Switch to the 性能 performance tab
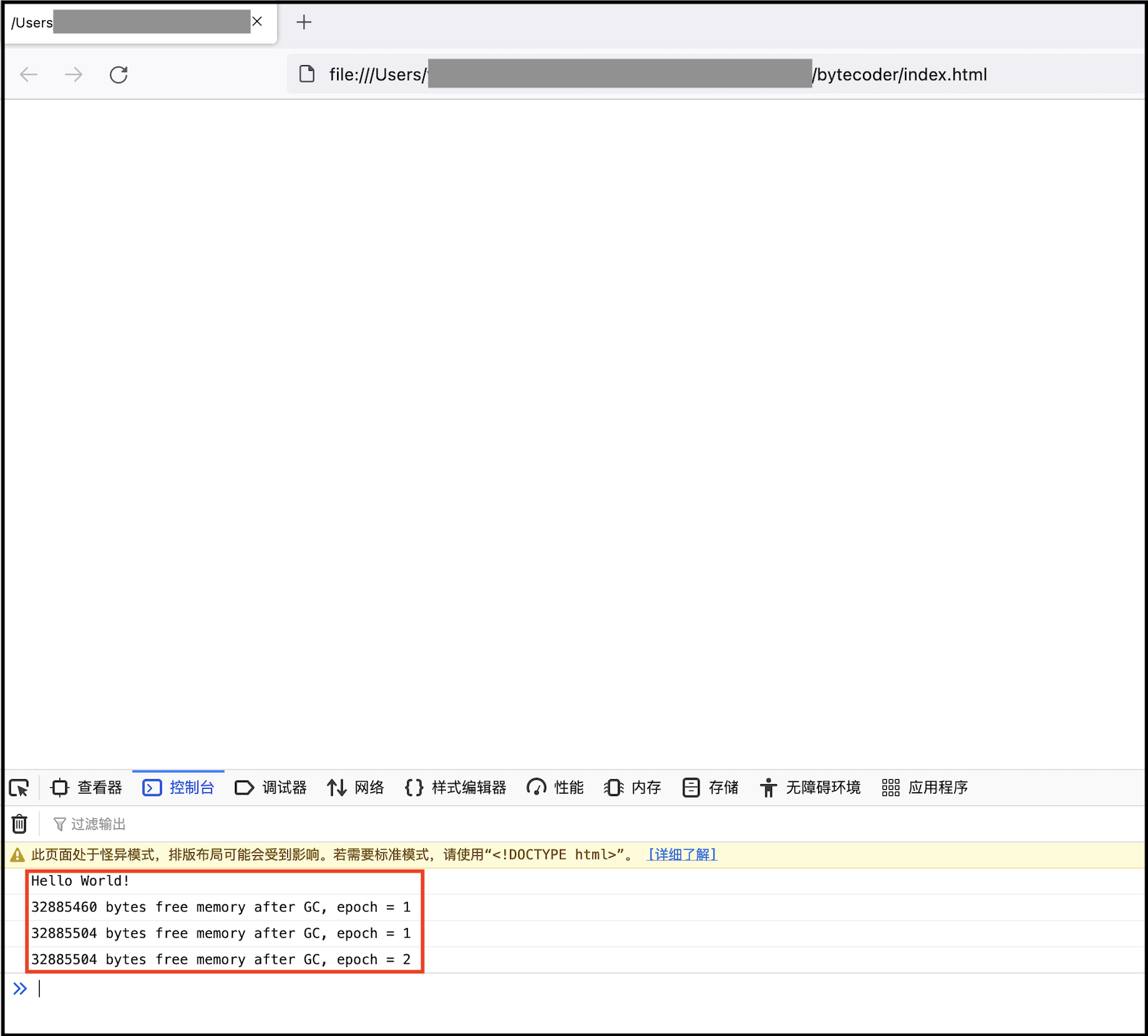1148x1036 pixels. (x=555, y=787)
